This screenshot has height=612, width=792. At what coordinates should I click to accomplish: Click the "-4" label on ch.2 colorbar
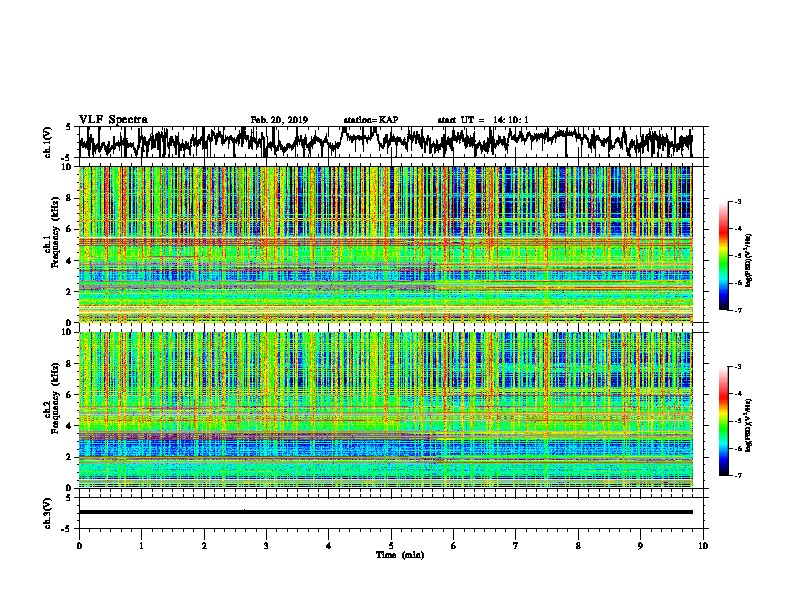coord(737,394)
